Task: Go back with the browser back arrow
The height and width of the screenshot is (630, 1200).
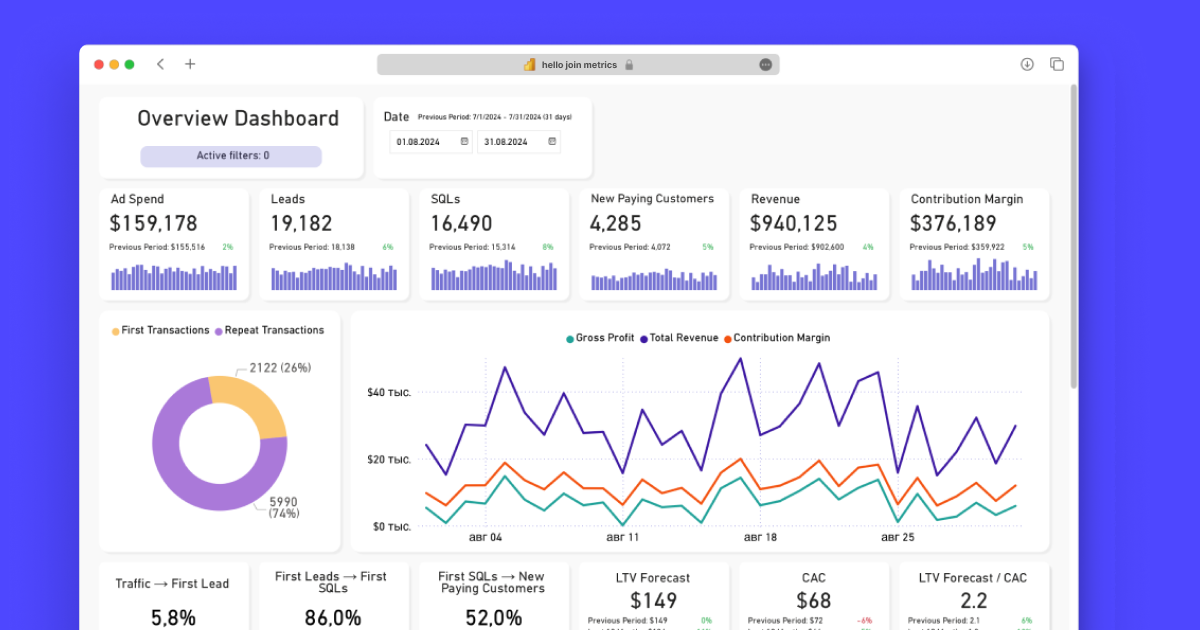Action: [160, 64]
